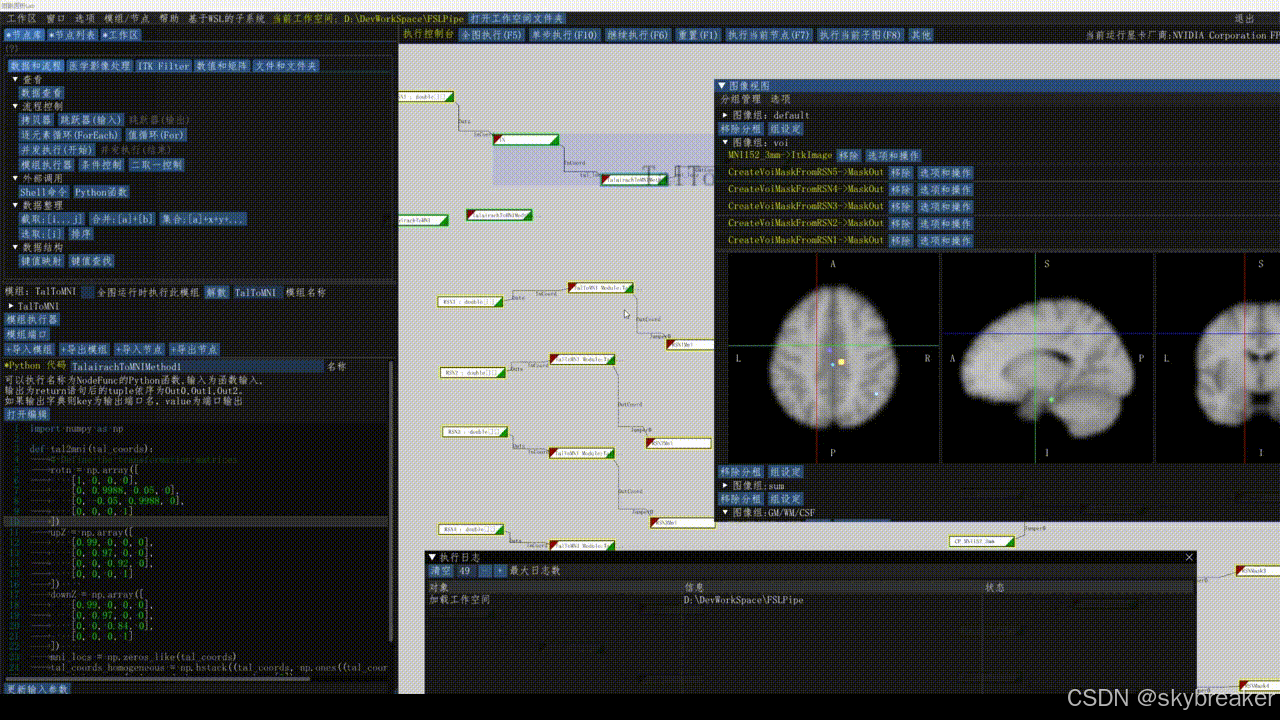1280x720 pixels.
Task: Select the 文件和文件夹 category tab
Action: (286, 66)
